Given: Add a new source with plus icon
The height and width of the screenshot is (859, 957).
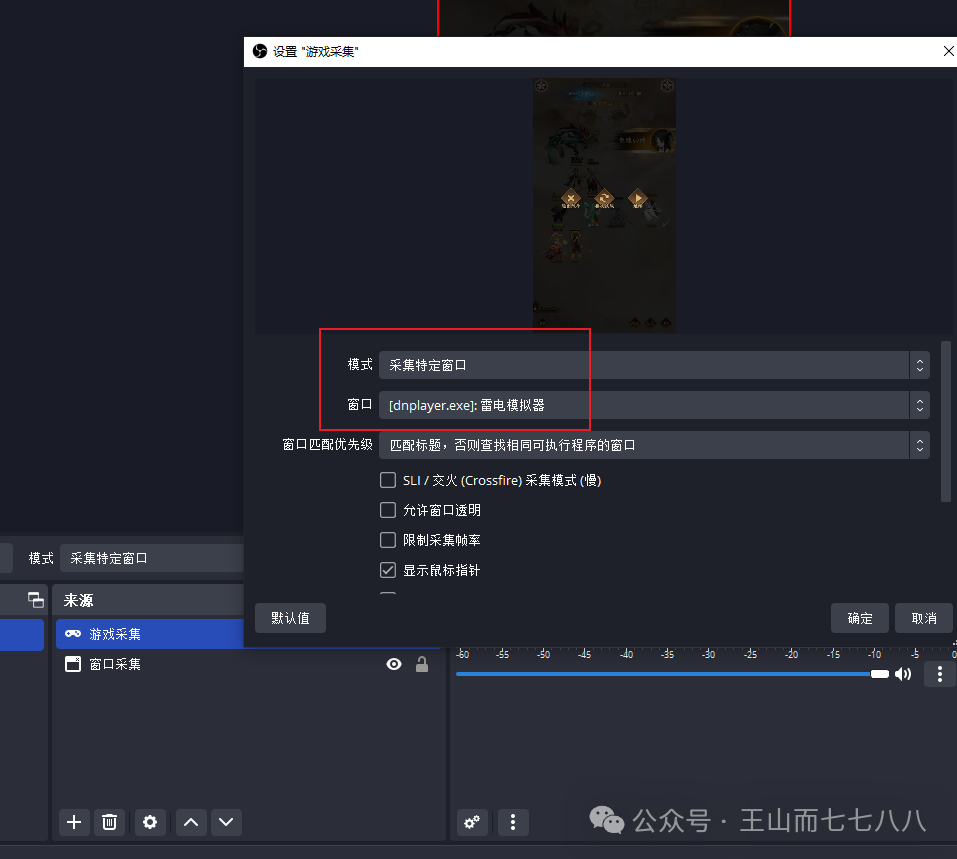Looking at the screenshot, I should [x=74, y=822].
